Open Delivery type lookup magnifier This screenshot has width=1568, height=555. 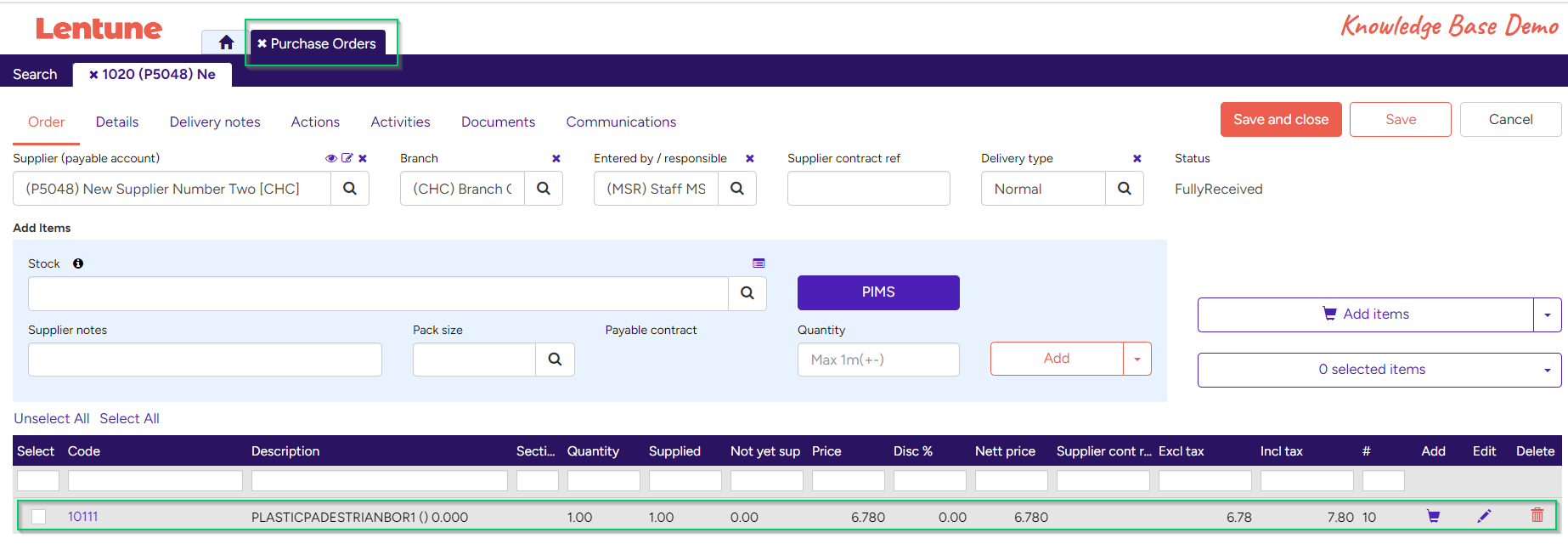tap(1125, 189)
